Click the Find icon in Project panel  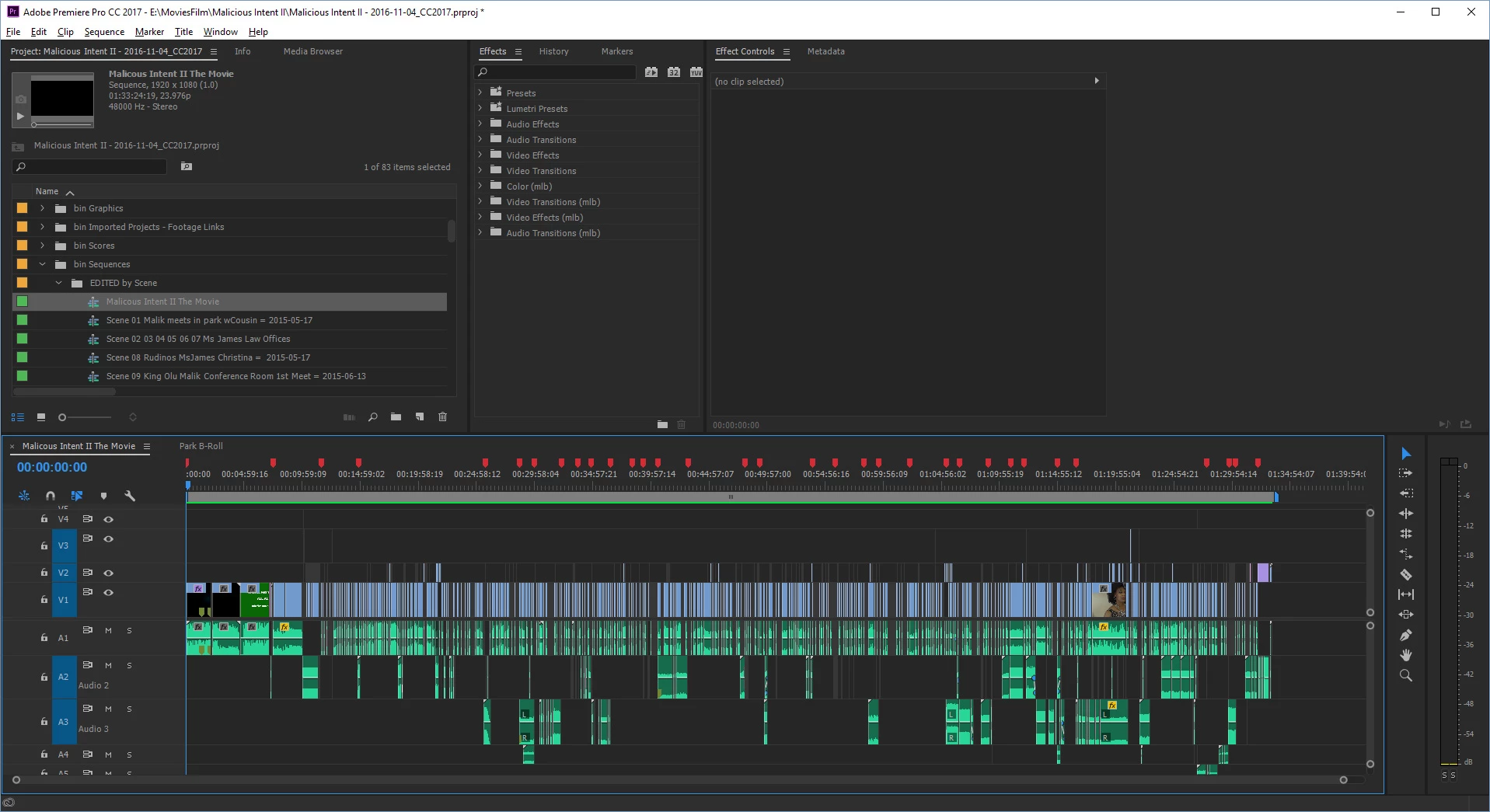pos(373,417)
